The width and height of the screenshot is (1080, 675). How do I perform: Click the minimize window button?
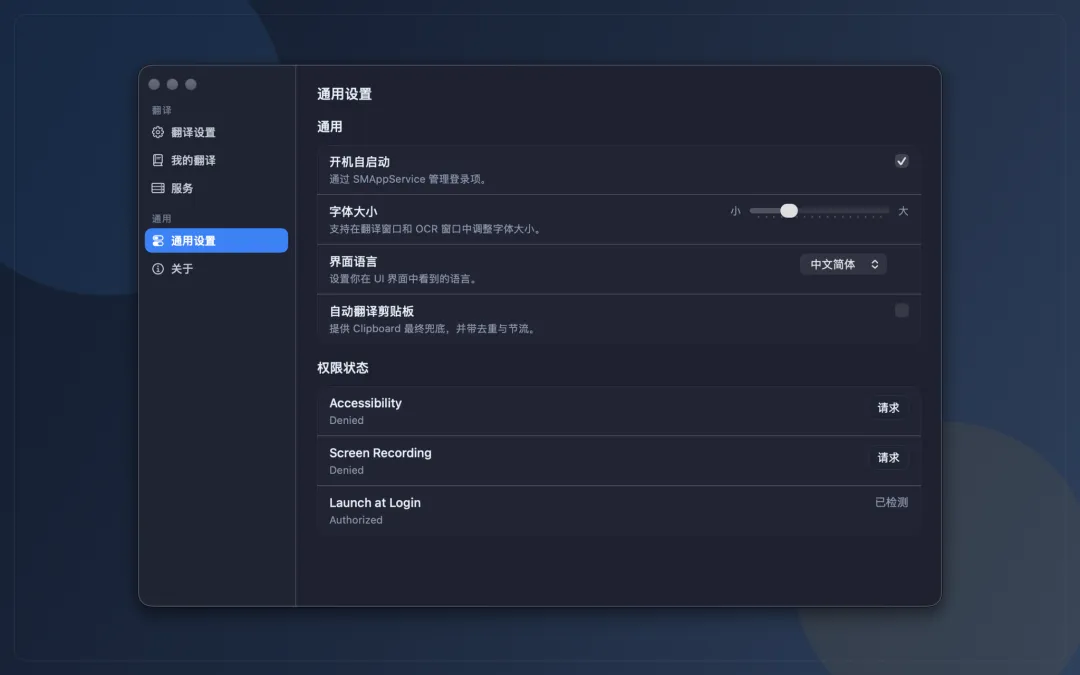pos(172,84)
